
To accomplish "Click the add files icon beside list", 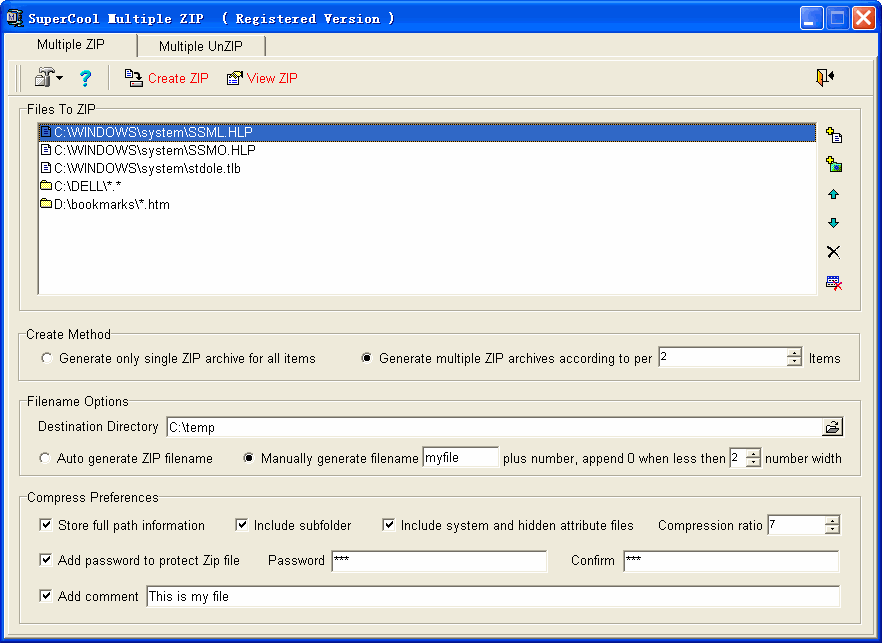I will (834, 136).
